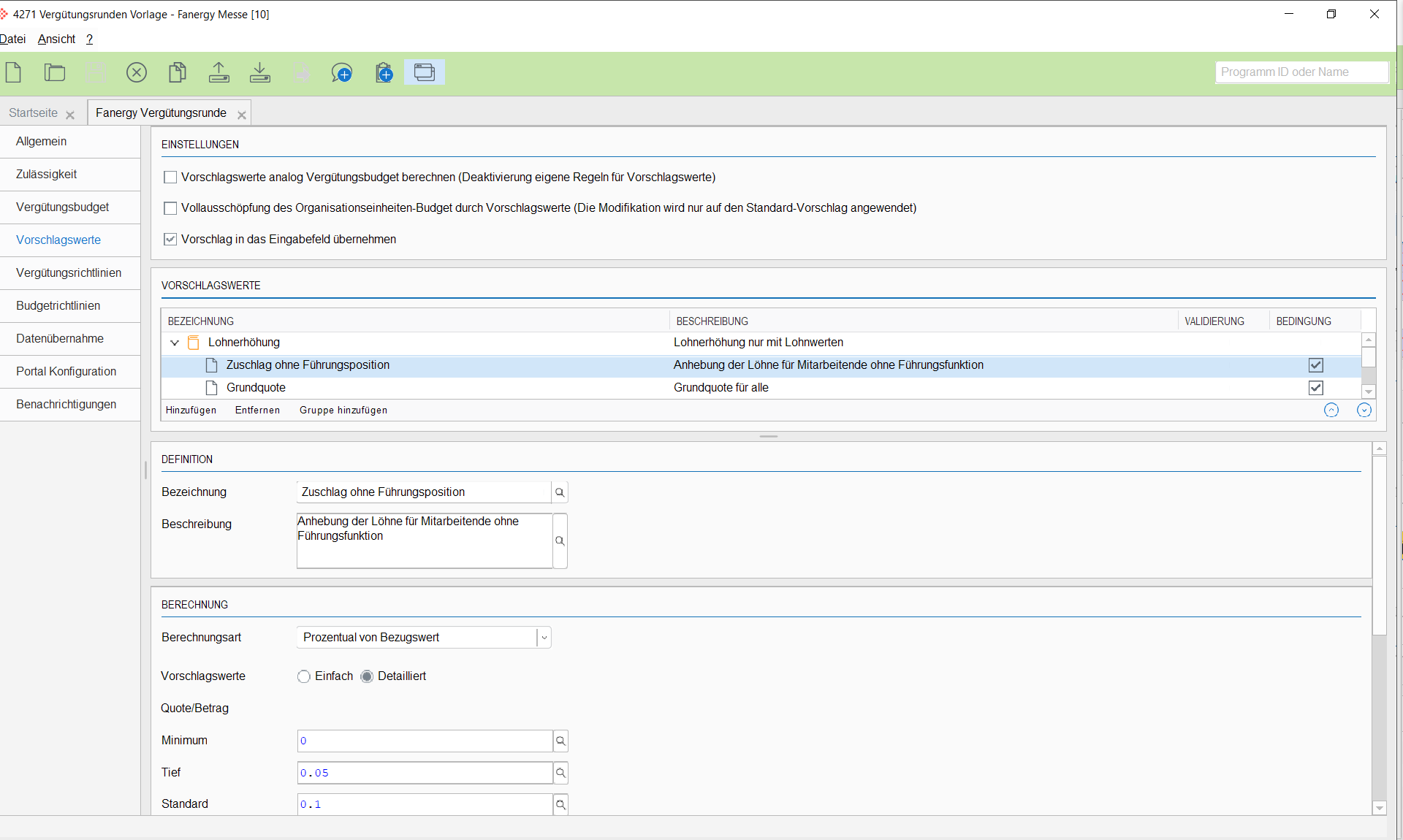Click the open folder toolbar icon
The height and width of the screenshot is (840, 1403).
(55, 72)
